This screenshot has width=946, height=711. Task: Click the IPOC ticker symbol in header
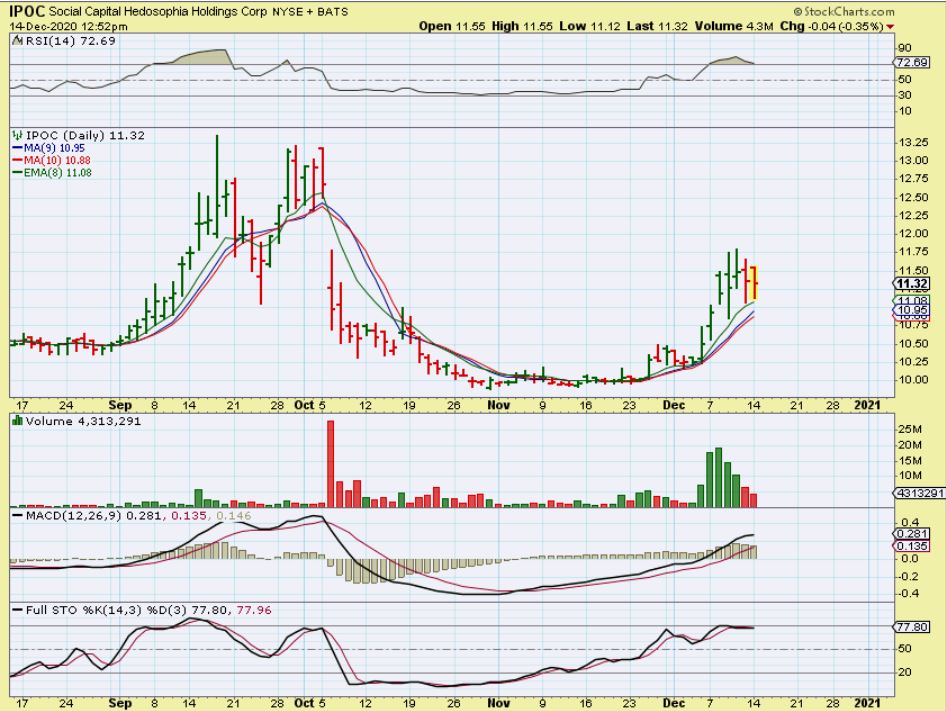(27, 10)
